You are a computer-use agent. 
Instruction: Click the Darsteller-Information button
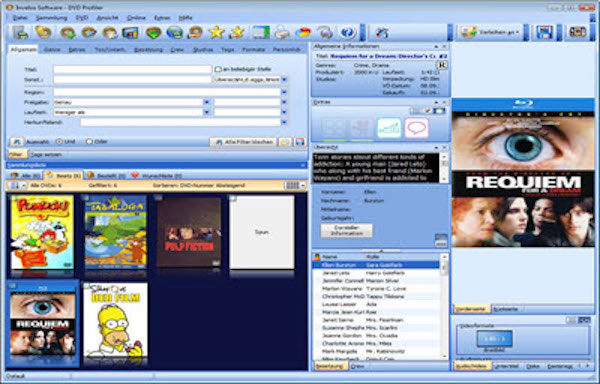[x=346, y=230]
